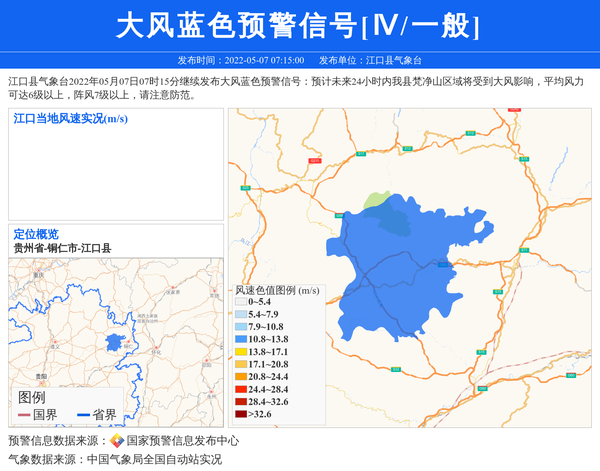Select the 5.4~7.9 legend color
The image size is (600, 471).
(240, 314)
